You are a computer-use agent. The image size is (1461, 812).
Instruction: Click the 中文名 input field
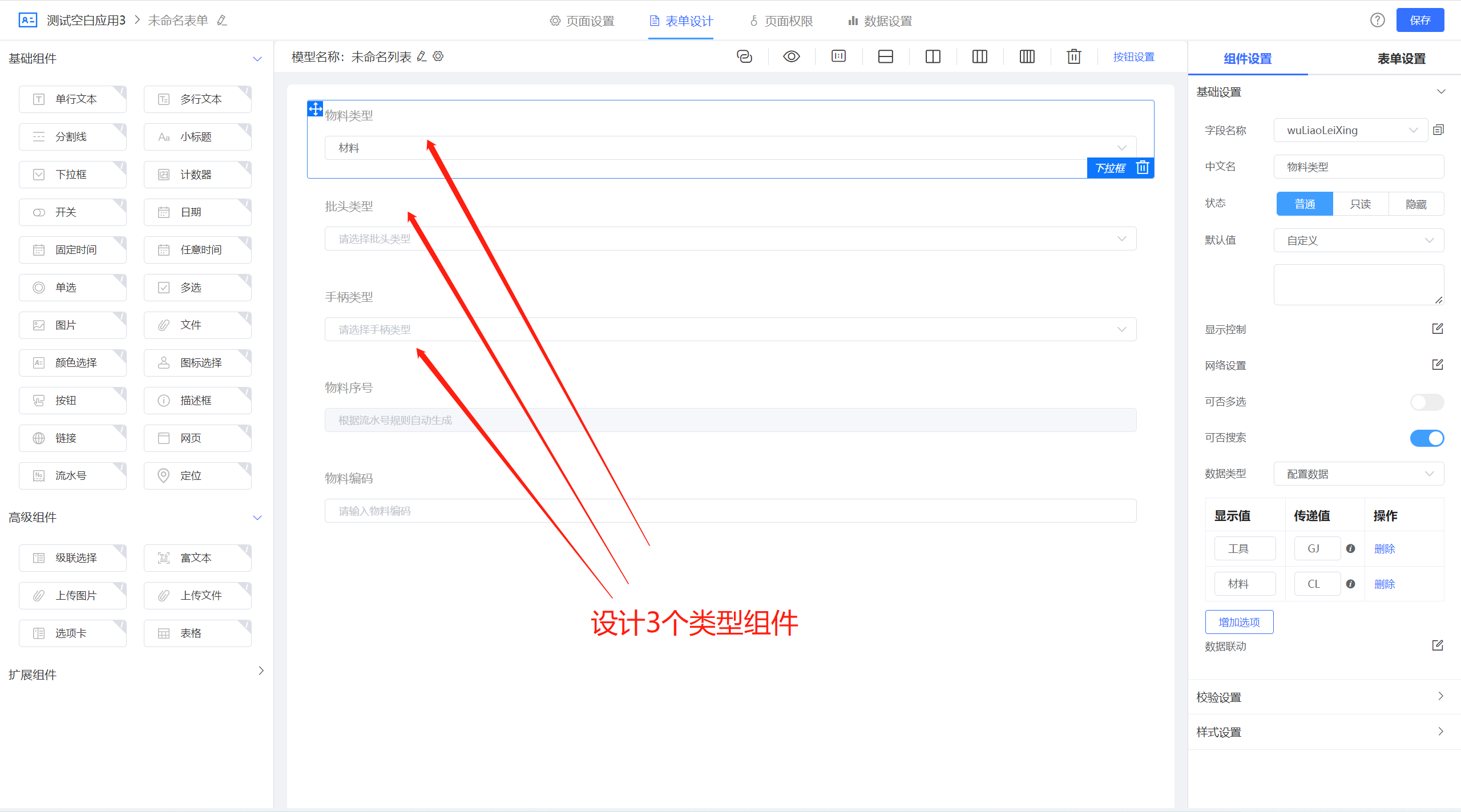(x=1359, y=167)
